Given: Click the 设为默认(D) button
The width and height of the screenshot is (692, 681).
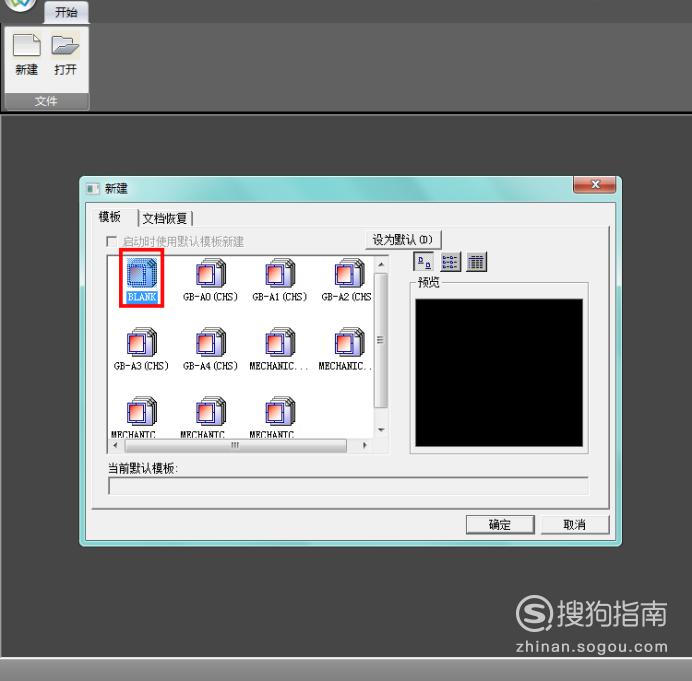Looking at the screenshot, I should tap(403, 240).
